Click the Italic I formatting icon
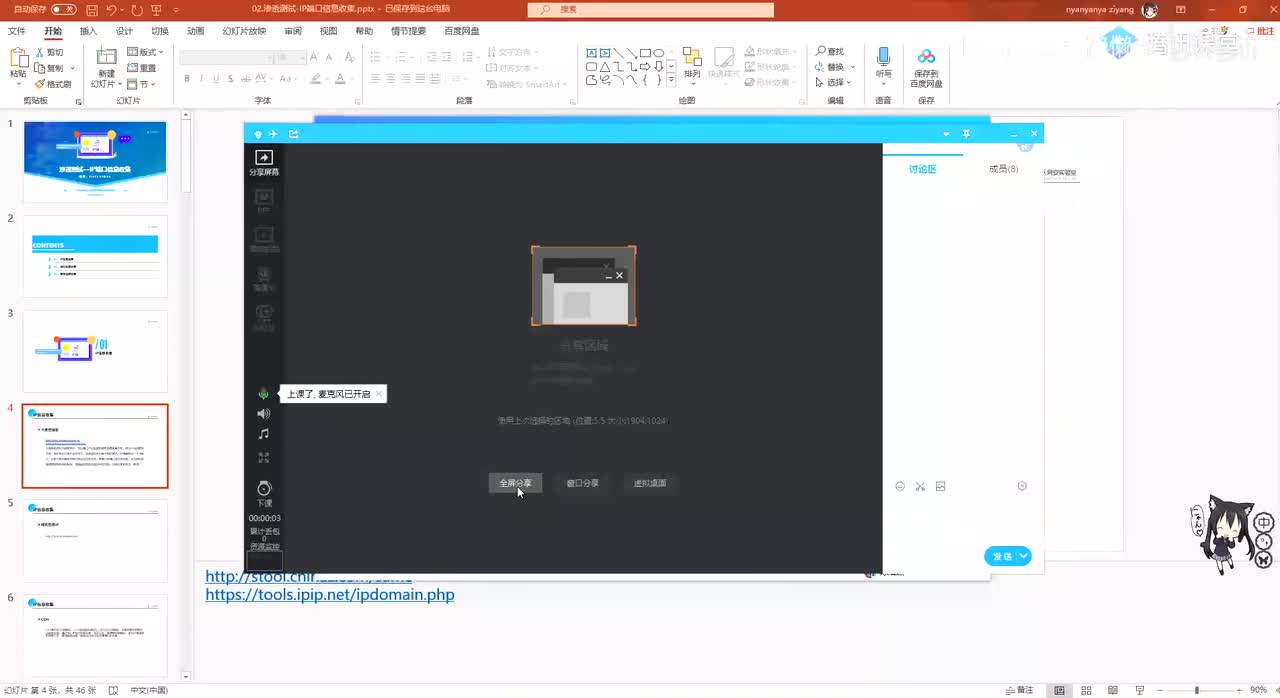The width and height of the screenshot is (1280, 698). click(201, 78)
